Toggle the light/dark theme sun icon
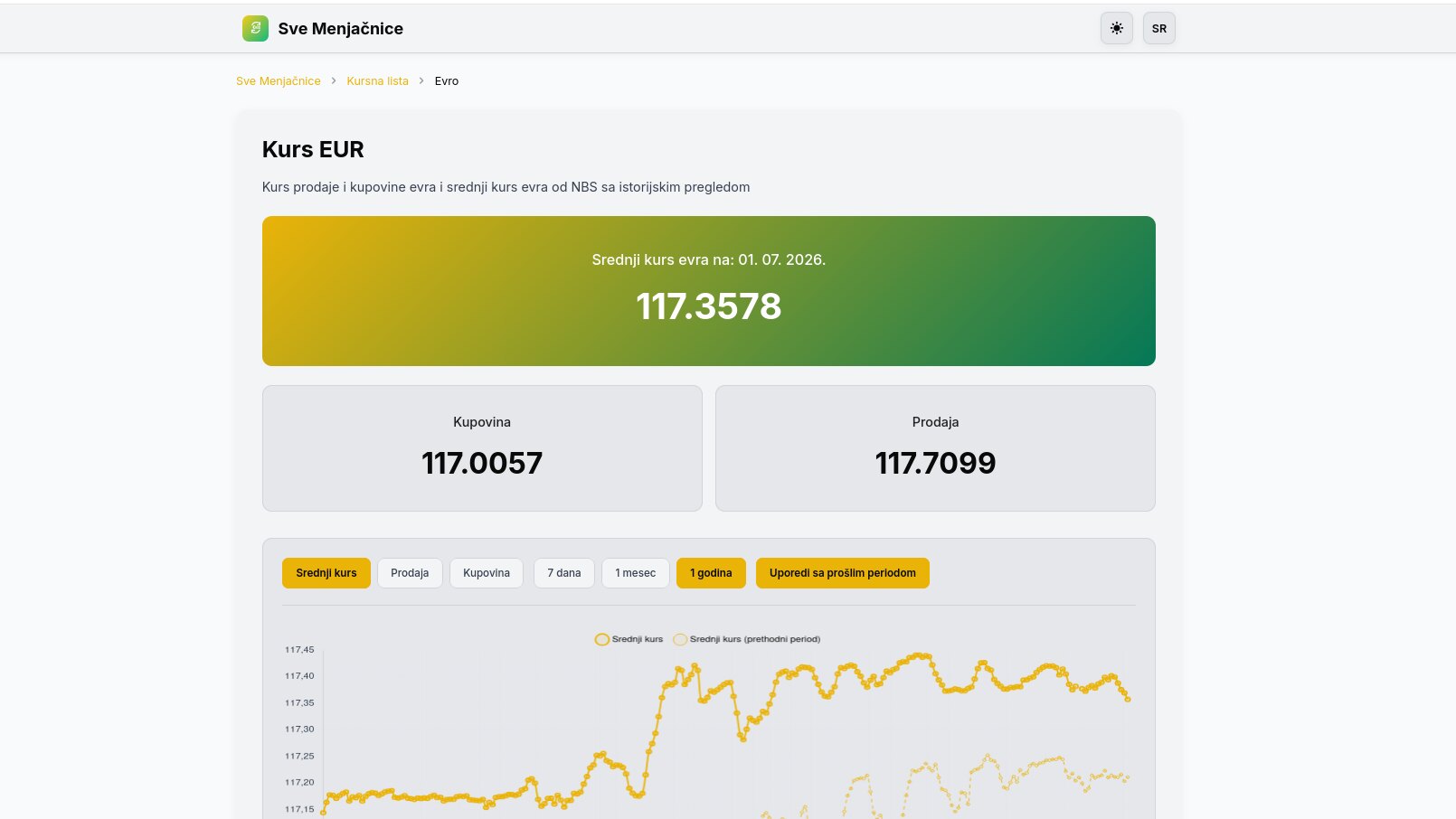Image resolution: width=1456 pixels, height=819 pixels. point(1117,28)
